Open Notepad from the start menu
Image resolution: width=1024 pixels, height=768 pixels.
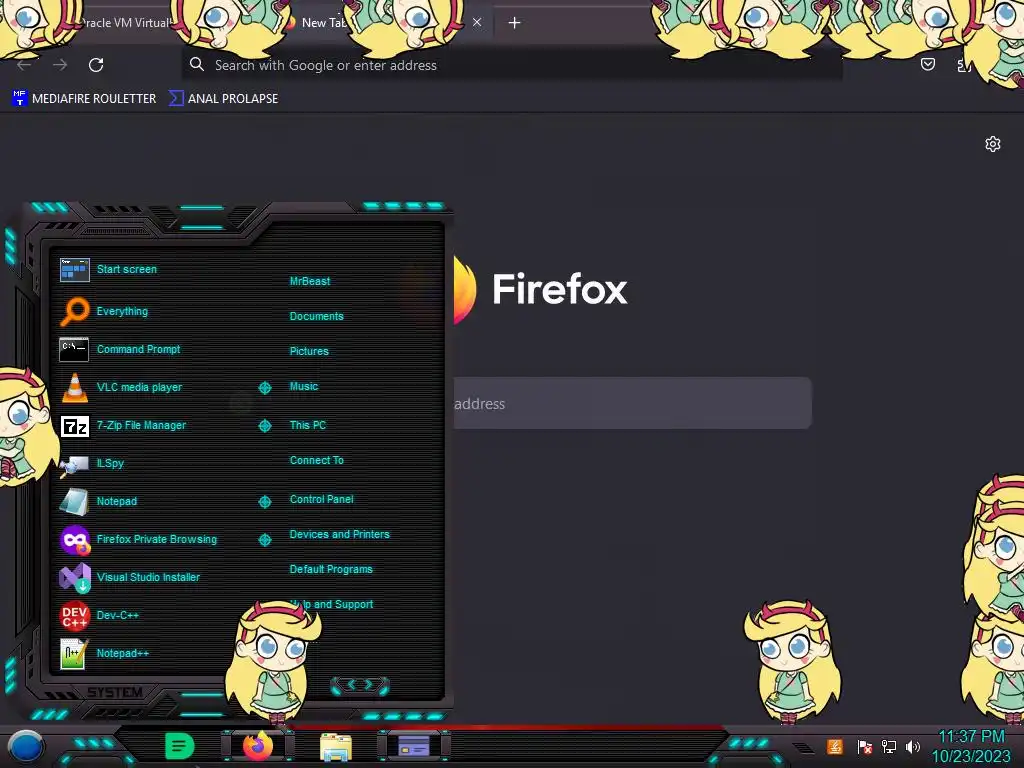[x=98, y=502]
